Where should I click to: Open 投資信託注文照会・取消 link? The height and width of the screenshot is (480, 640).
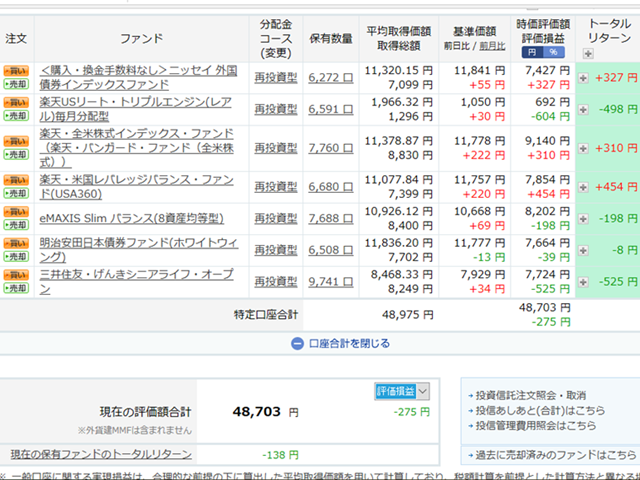pyautogui.click(x=531, y=395)
